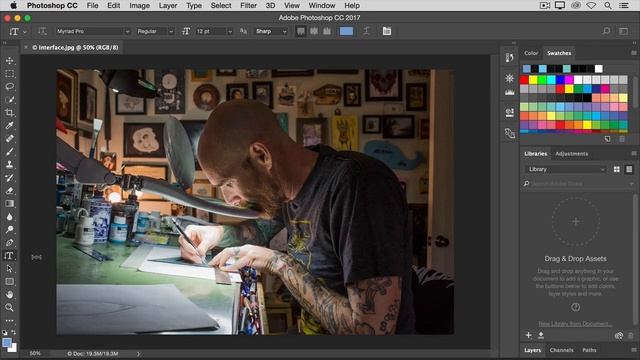Open the Libraries panel flyout menu
Screen dimensions: 640x360
(x=633, y=153)
